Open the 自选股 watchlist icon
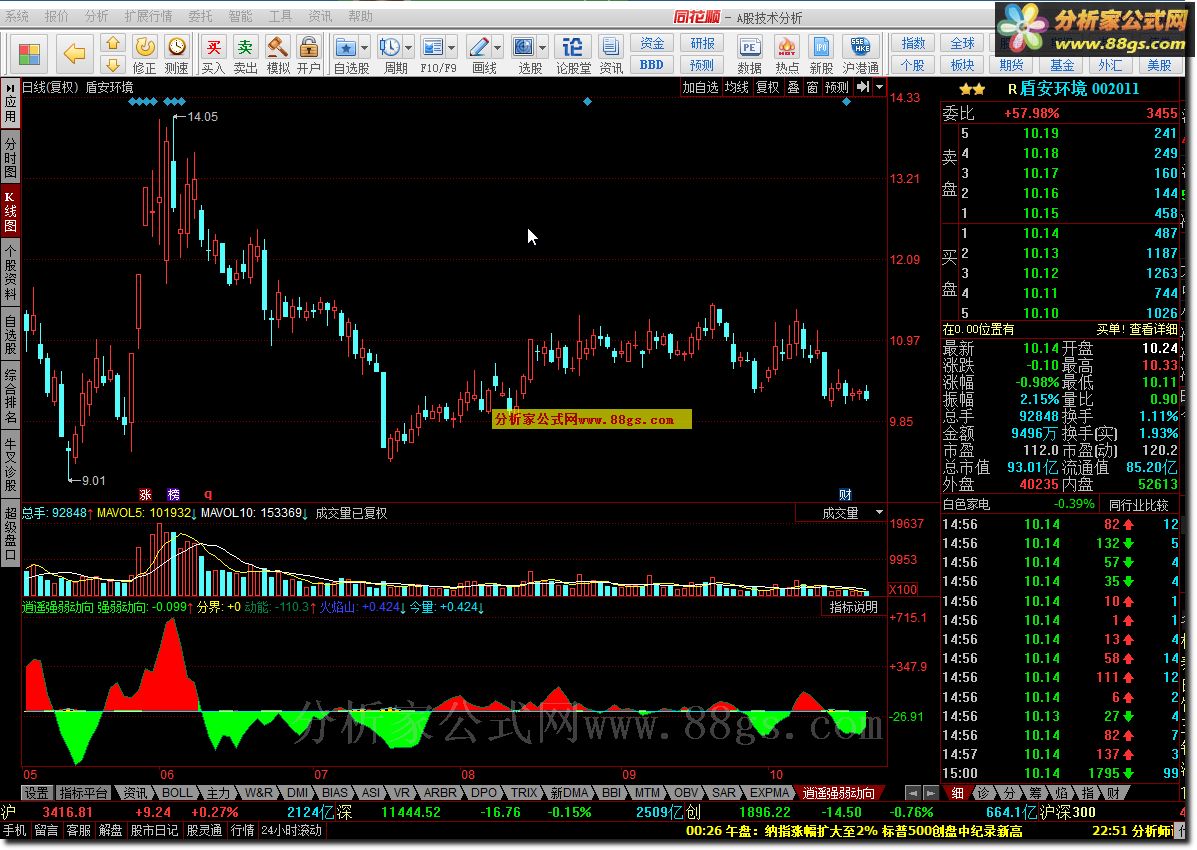The height and width of the screenshot is (850, 1197). [346, 47]
